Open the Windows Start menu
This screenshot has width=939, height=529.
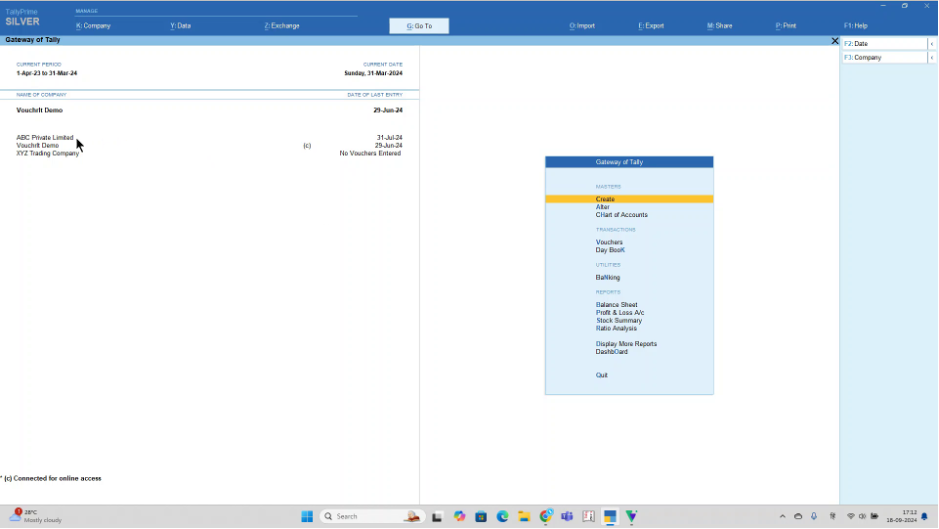tap(307, 516)
